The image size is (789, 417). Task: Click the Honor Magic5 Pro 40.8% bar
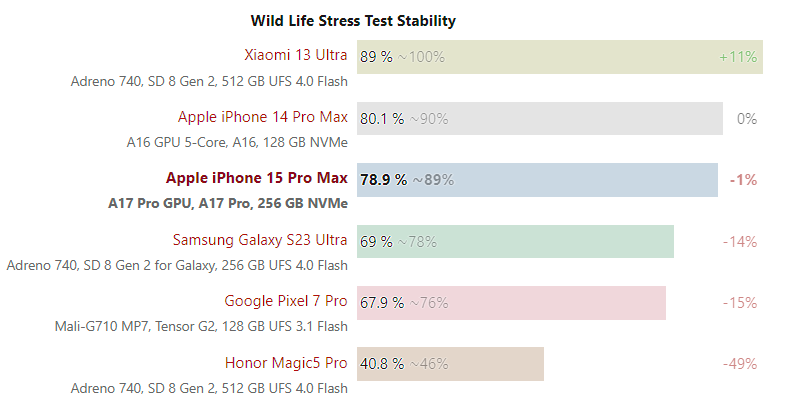point(450,364)
